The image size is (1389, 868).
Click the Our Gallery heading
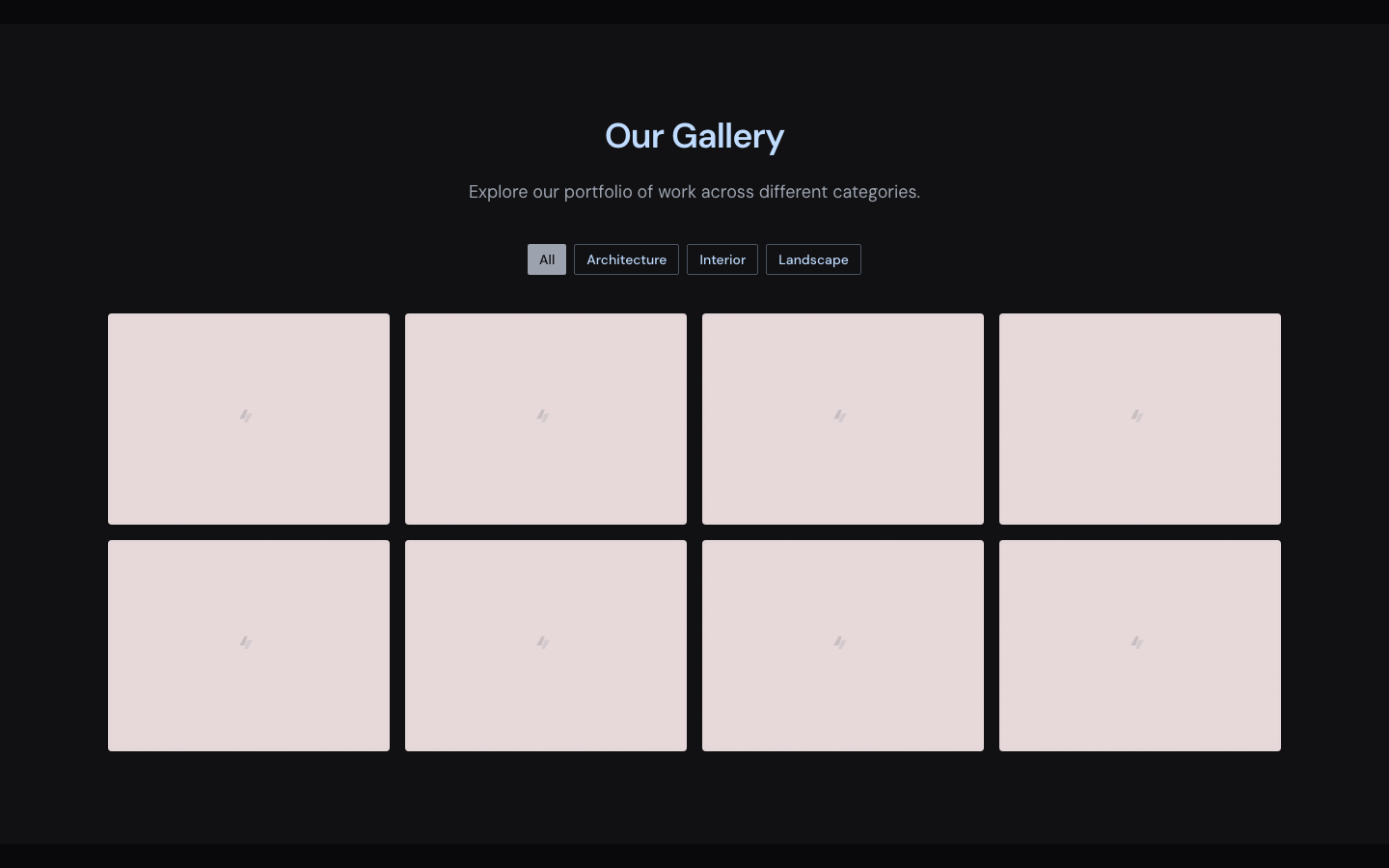694,136
